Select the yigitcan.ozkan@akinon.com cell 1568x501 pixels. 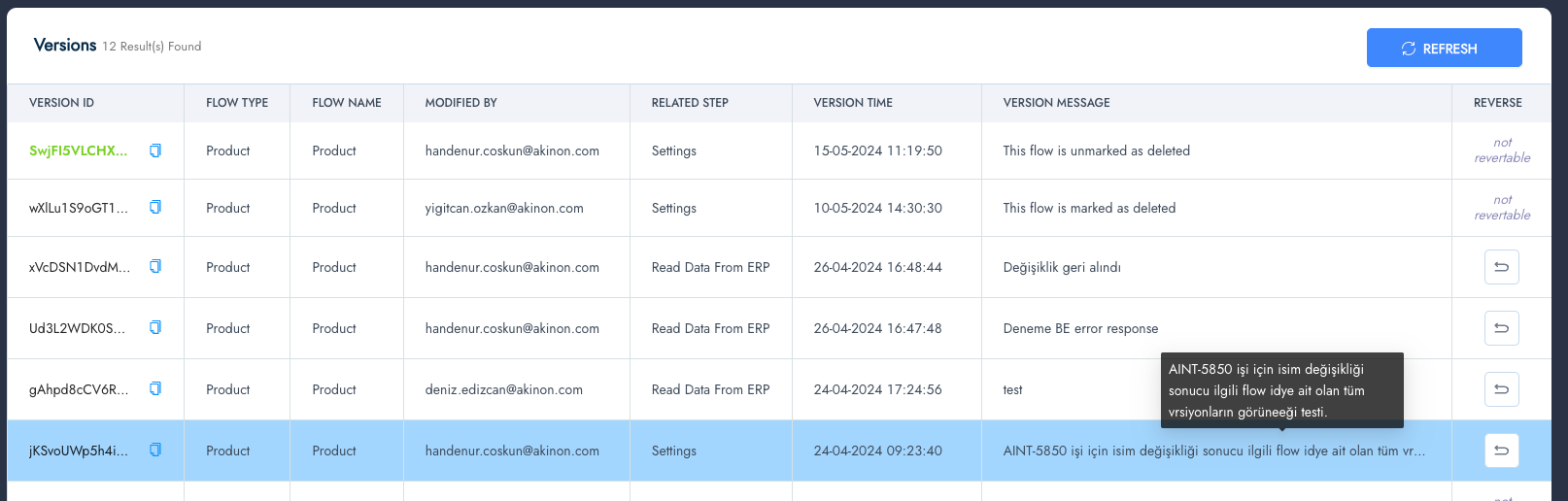click(503, 208)
